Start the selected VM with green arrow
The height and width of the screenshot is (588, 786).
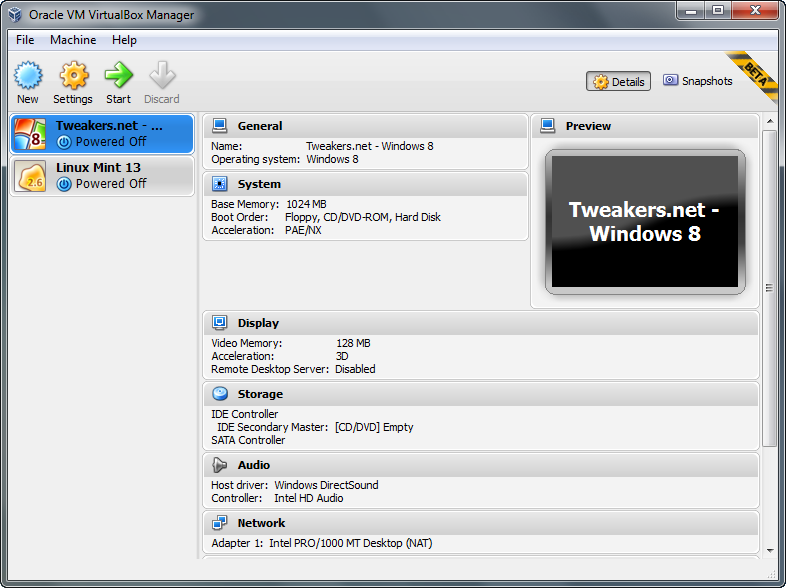pos(119,75)
